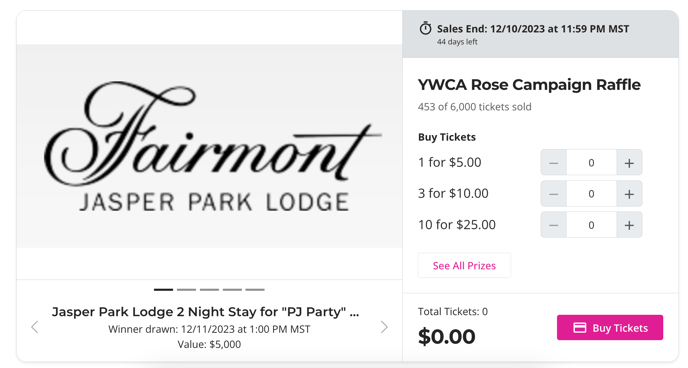Go to the next prize with right chevron

tap(384, 327)
